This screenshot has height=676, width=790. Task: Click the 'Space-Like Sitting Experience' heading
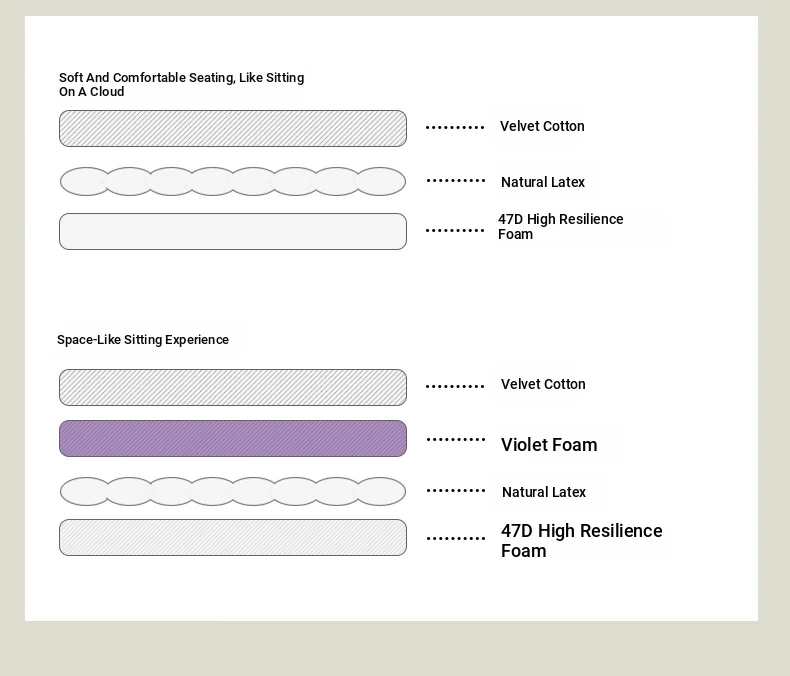pos(143,340)
